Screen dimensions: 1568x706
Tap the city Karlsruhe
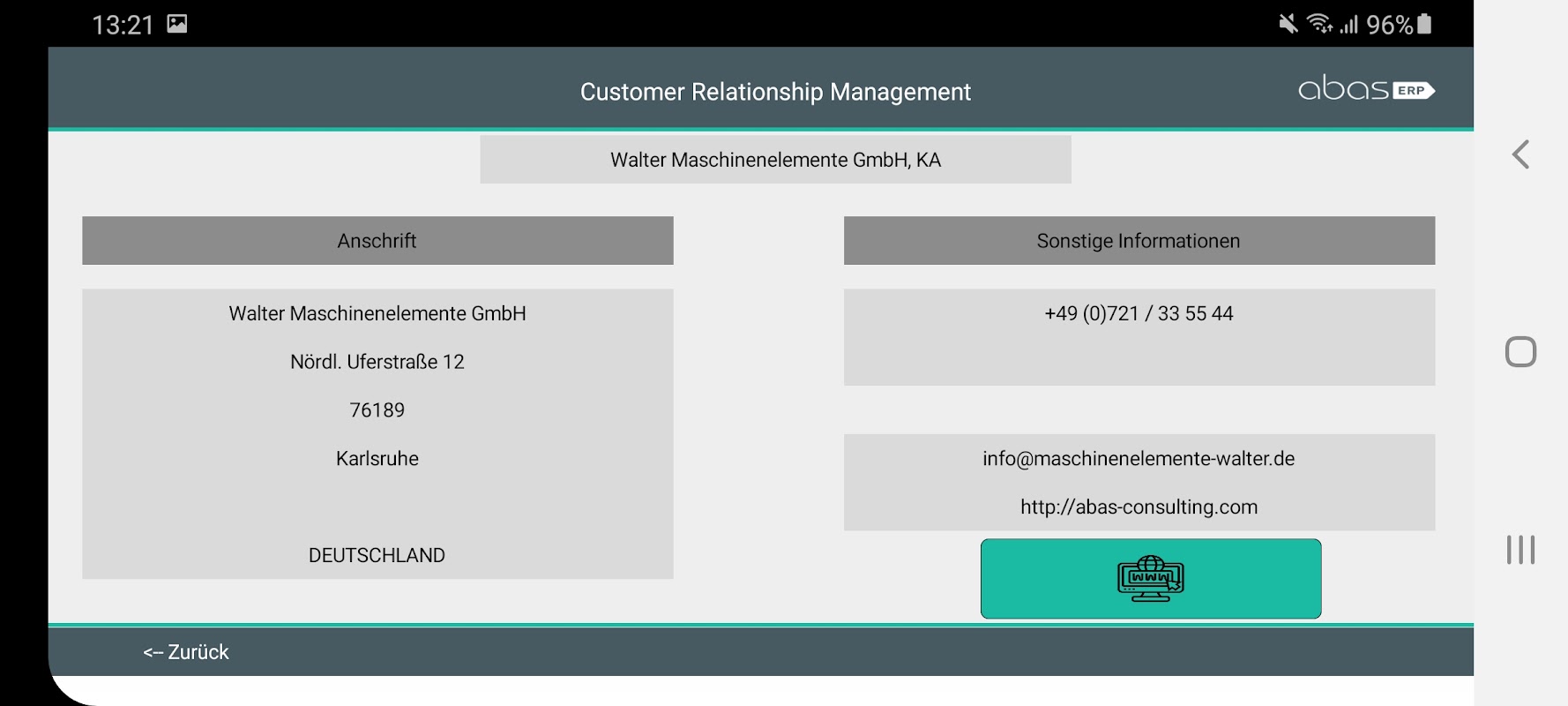coord(377,459)
